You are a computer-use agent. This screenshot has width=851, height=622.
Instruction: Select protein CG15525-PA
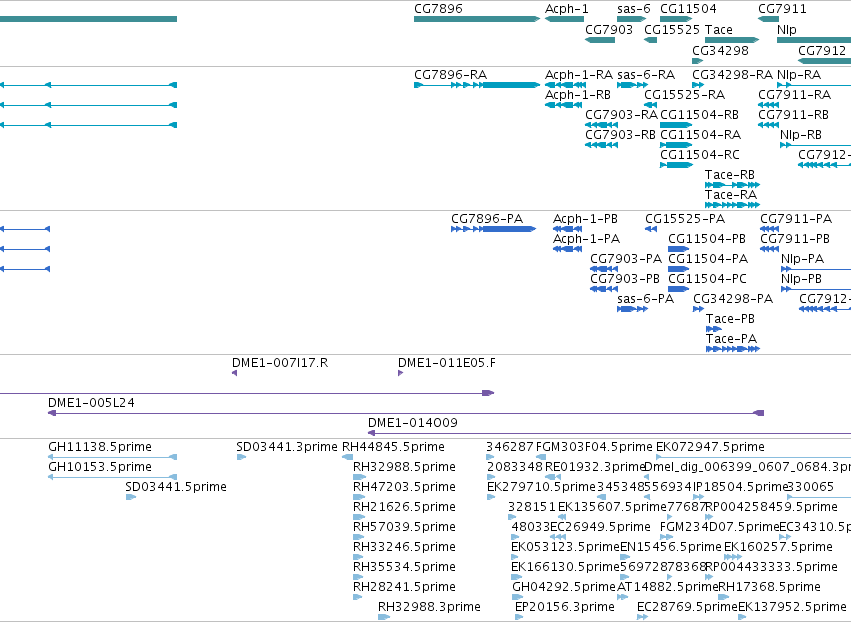click(685, 219)
